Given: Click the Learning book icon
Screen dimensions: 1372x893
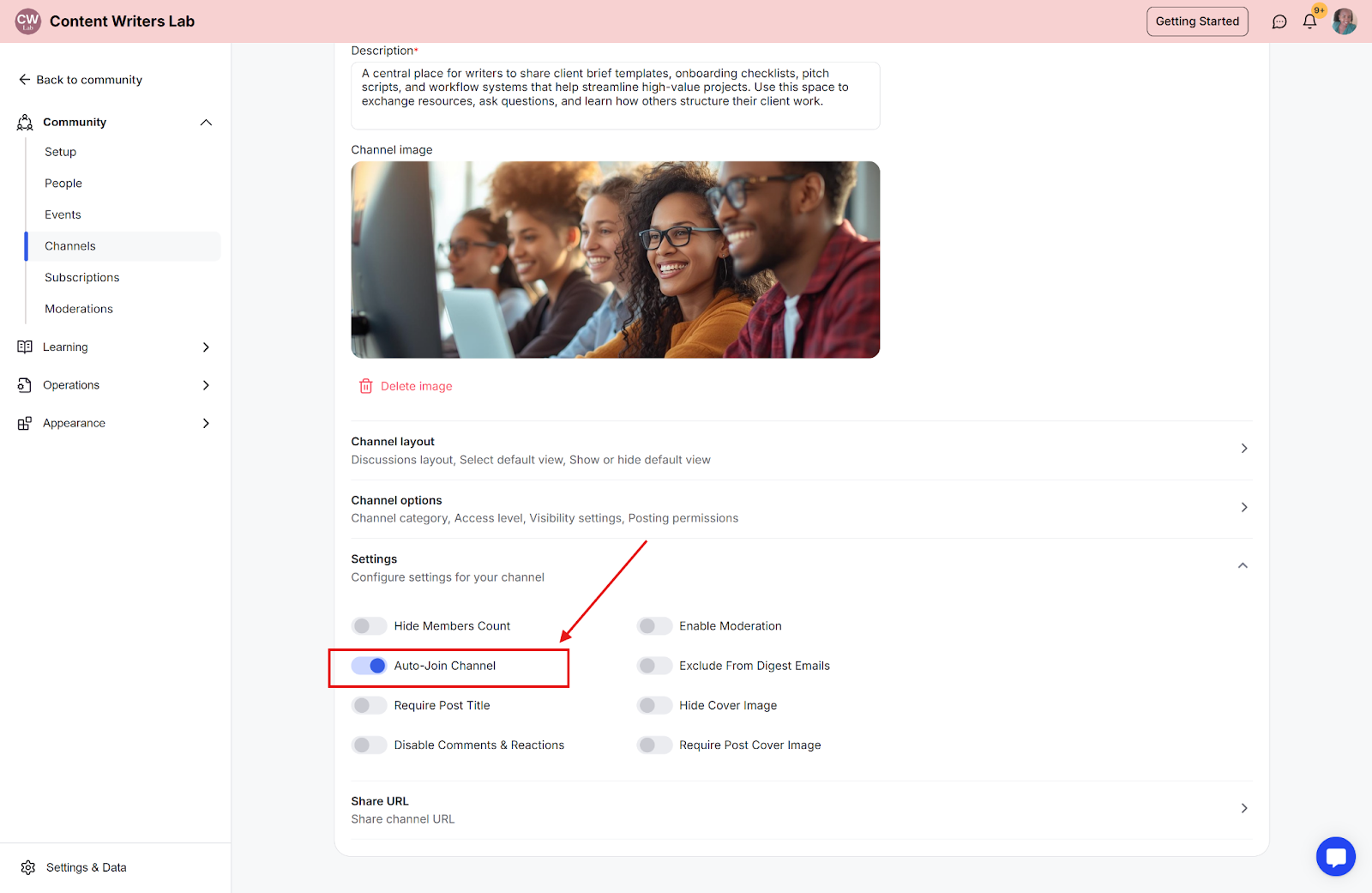Looking at the screenshot, I should click(x=25, y=347).
